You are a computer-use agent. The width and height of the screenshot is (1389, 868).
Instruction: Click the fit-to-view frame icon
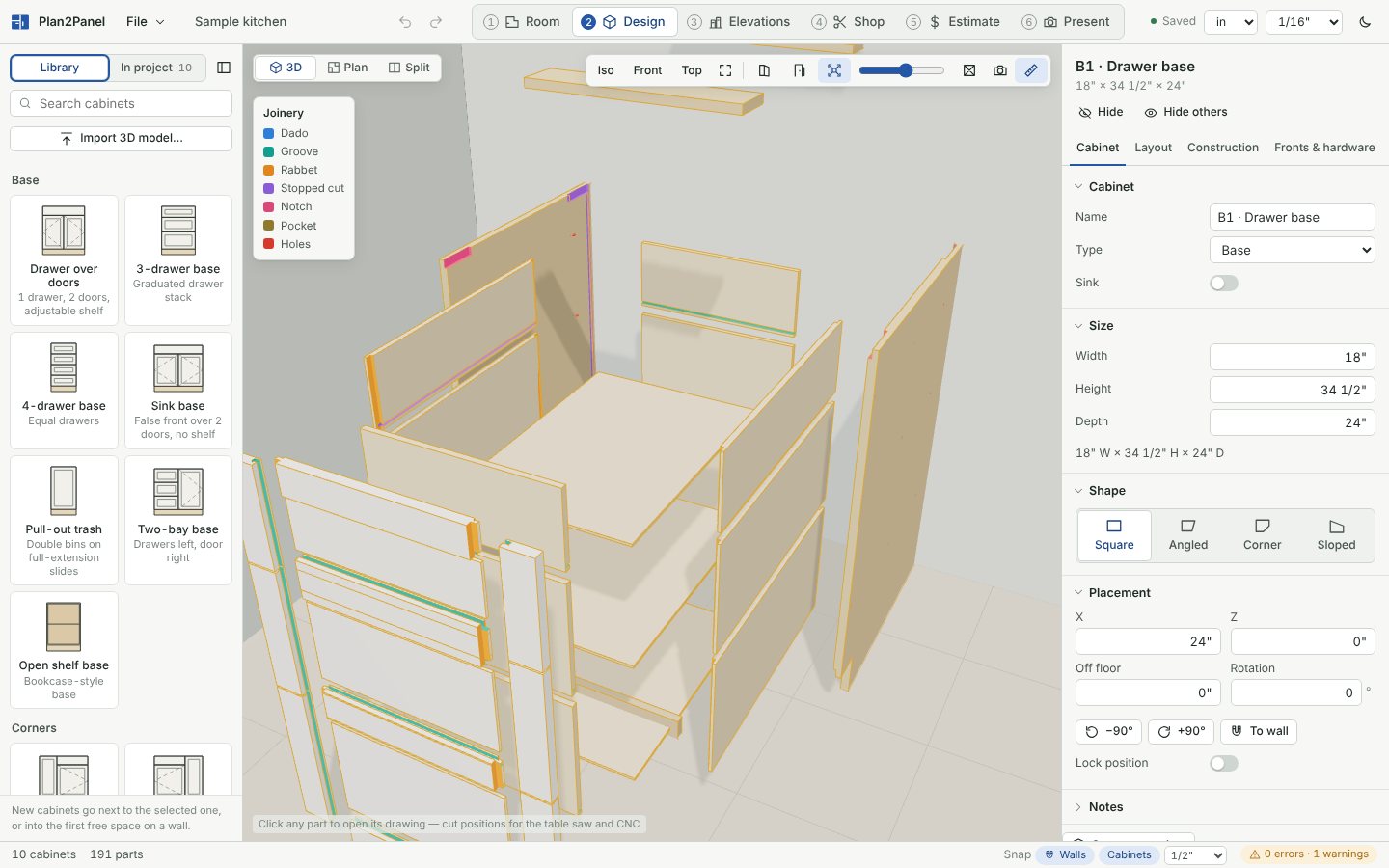click(725, 70)
